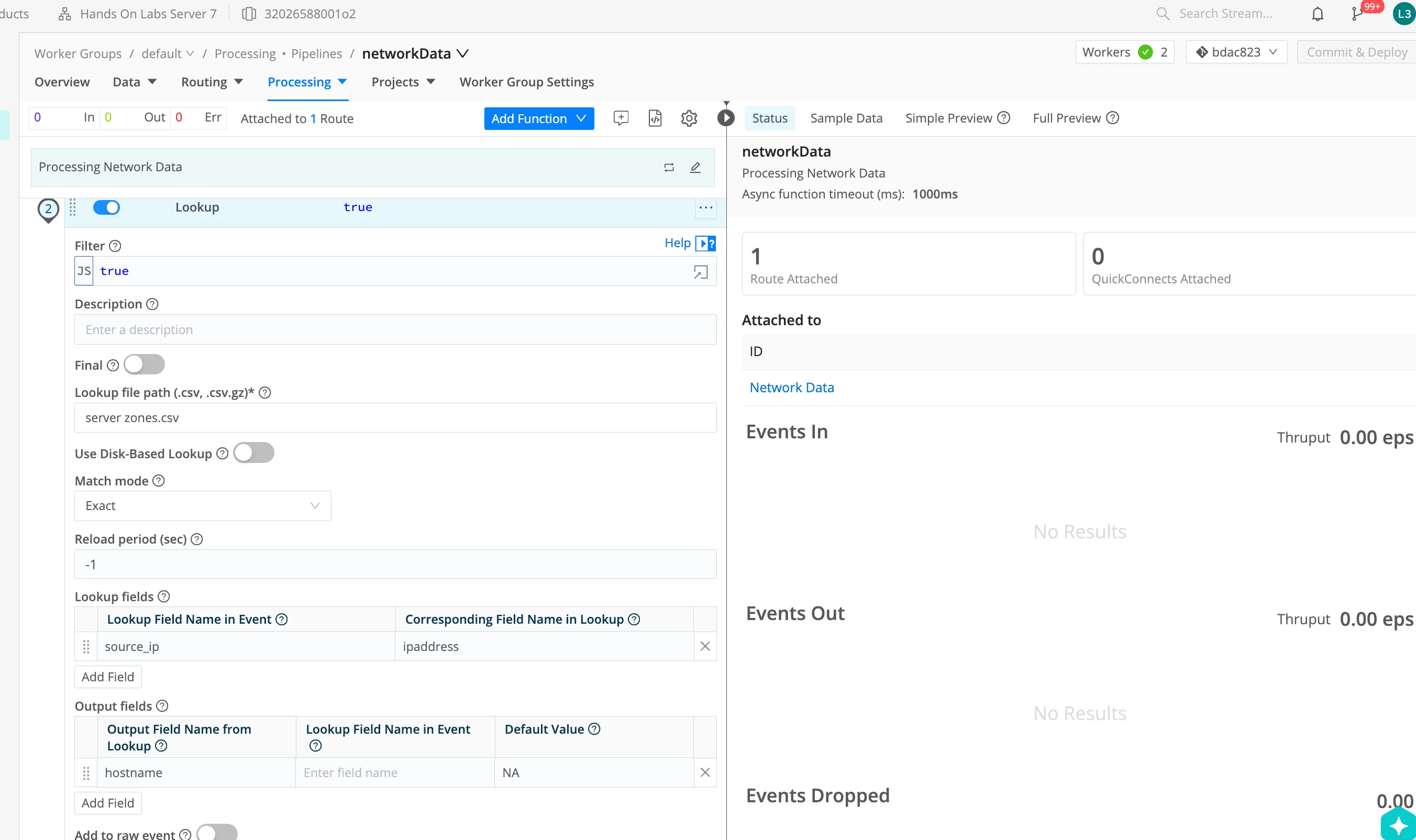Click the Lookup file path input field
The width and height of the screenshot is (1416, 840).
click(x=395, y=418)
